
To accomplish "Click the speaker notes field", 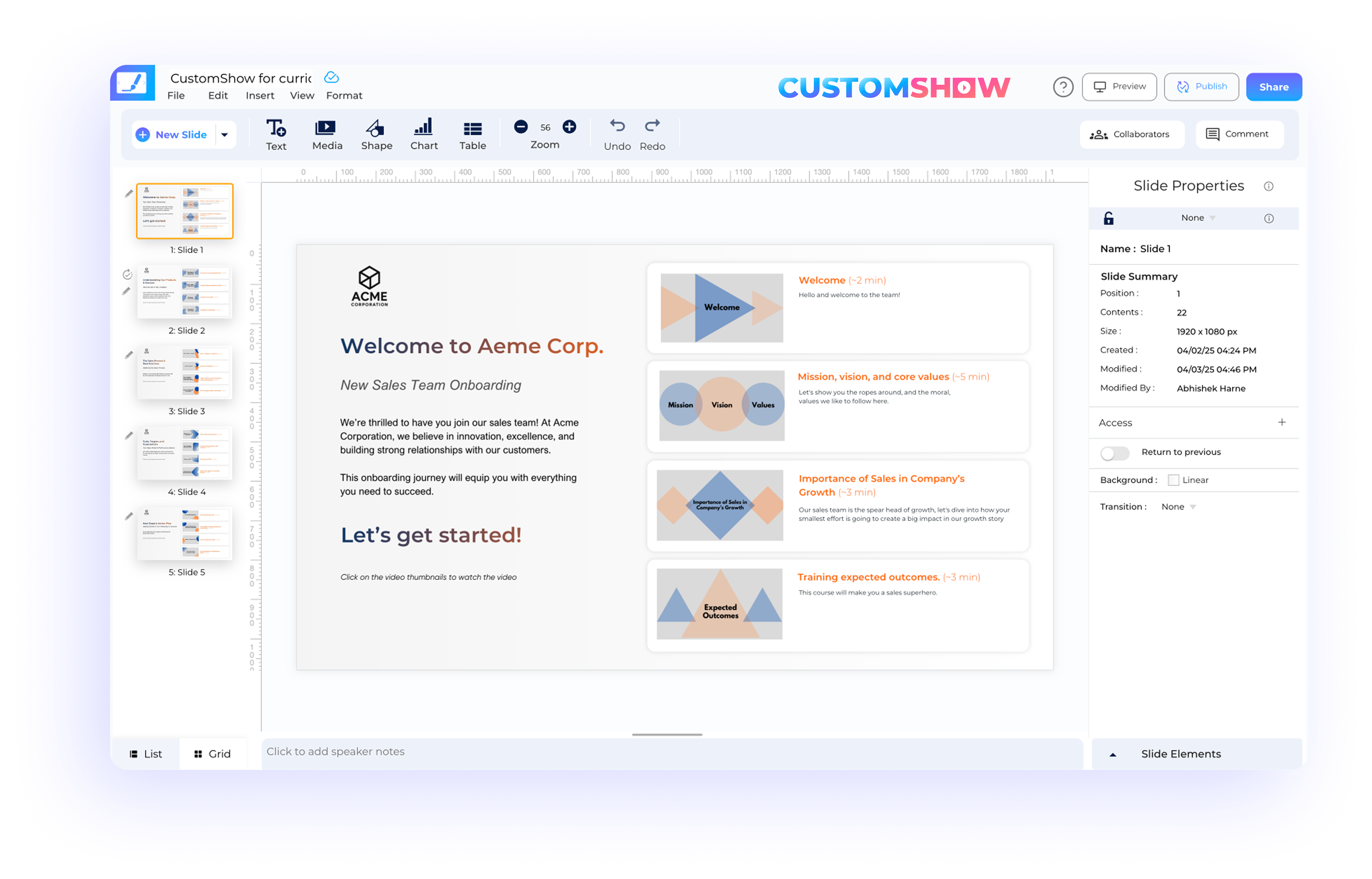I will point(671,753).
